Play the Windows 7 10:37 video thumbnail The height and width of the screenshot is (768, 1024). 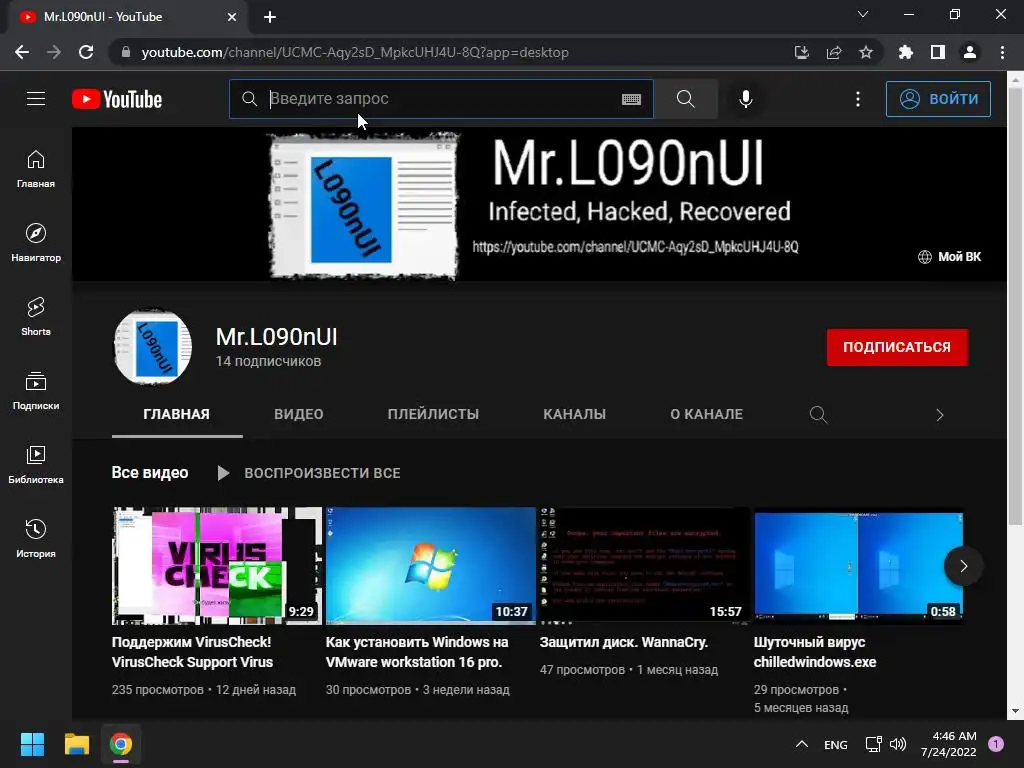(x=430, y=566)
